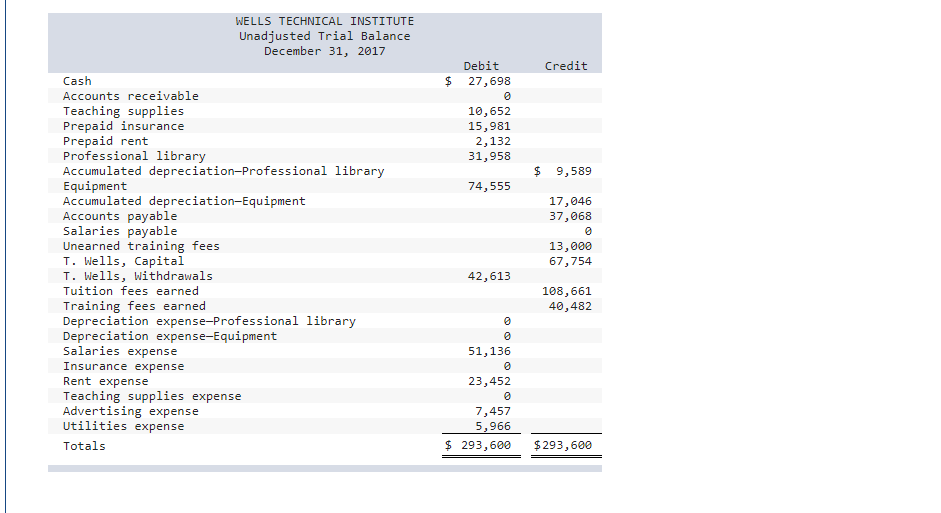941x513 pixels.
Task: Select the 51,136 Salaries expense amount
Action: [x=489, y=351]
